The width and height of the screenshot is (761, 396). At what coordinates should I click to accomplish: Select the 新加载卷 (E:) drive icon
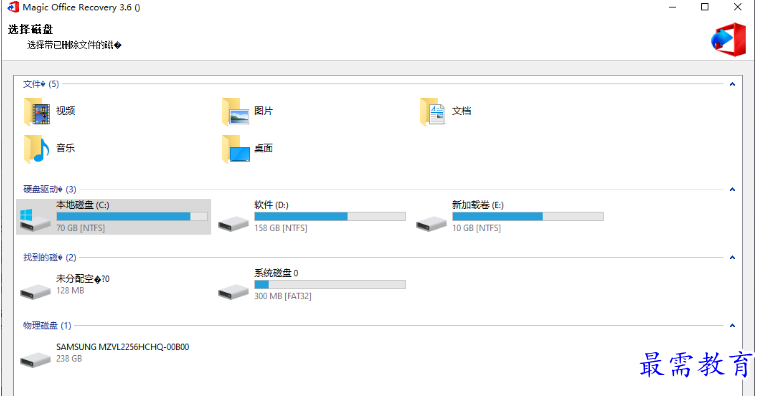click(431, 224)
